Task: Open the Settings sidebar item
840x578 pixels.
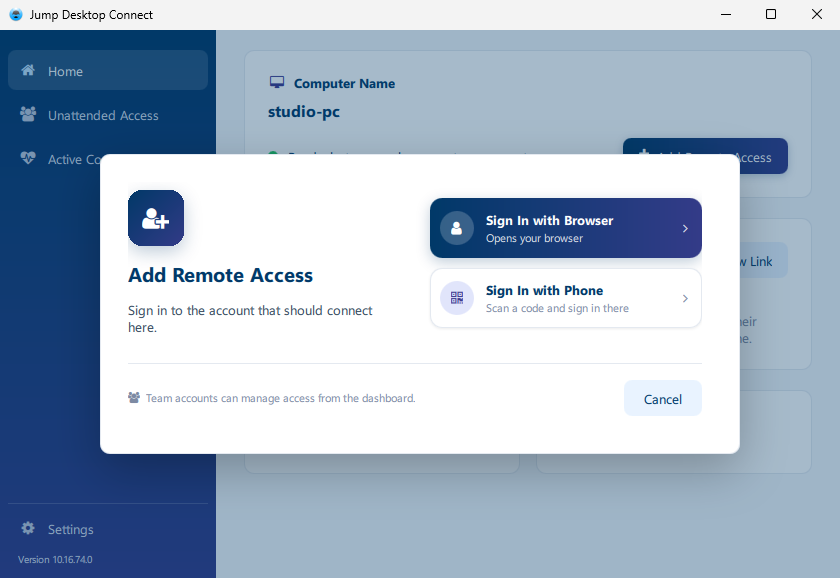Action: [x=108, y=529]
